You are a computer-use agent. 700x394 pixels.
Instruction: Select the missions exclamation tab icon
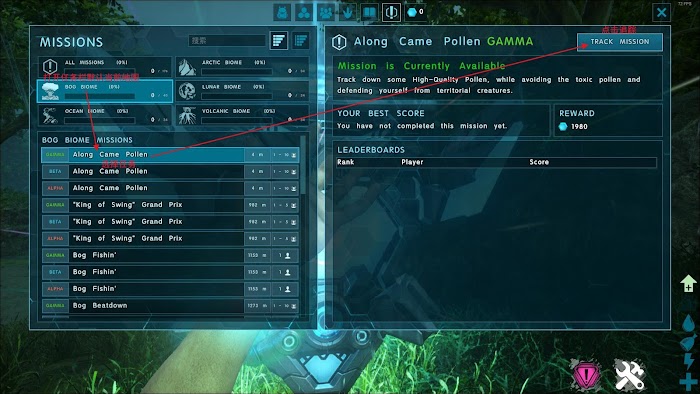coord(391,12)
